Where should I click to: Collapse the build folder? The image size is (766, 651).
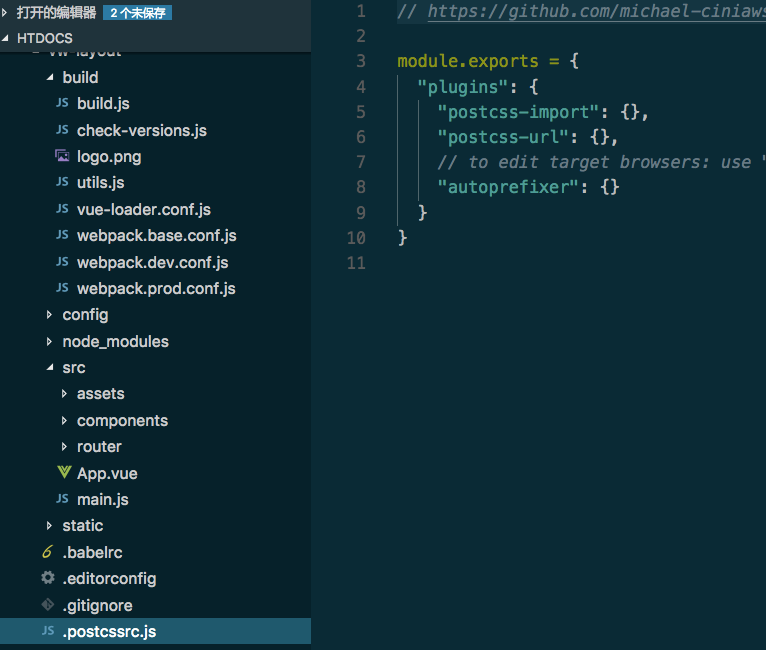coord(50,77)
